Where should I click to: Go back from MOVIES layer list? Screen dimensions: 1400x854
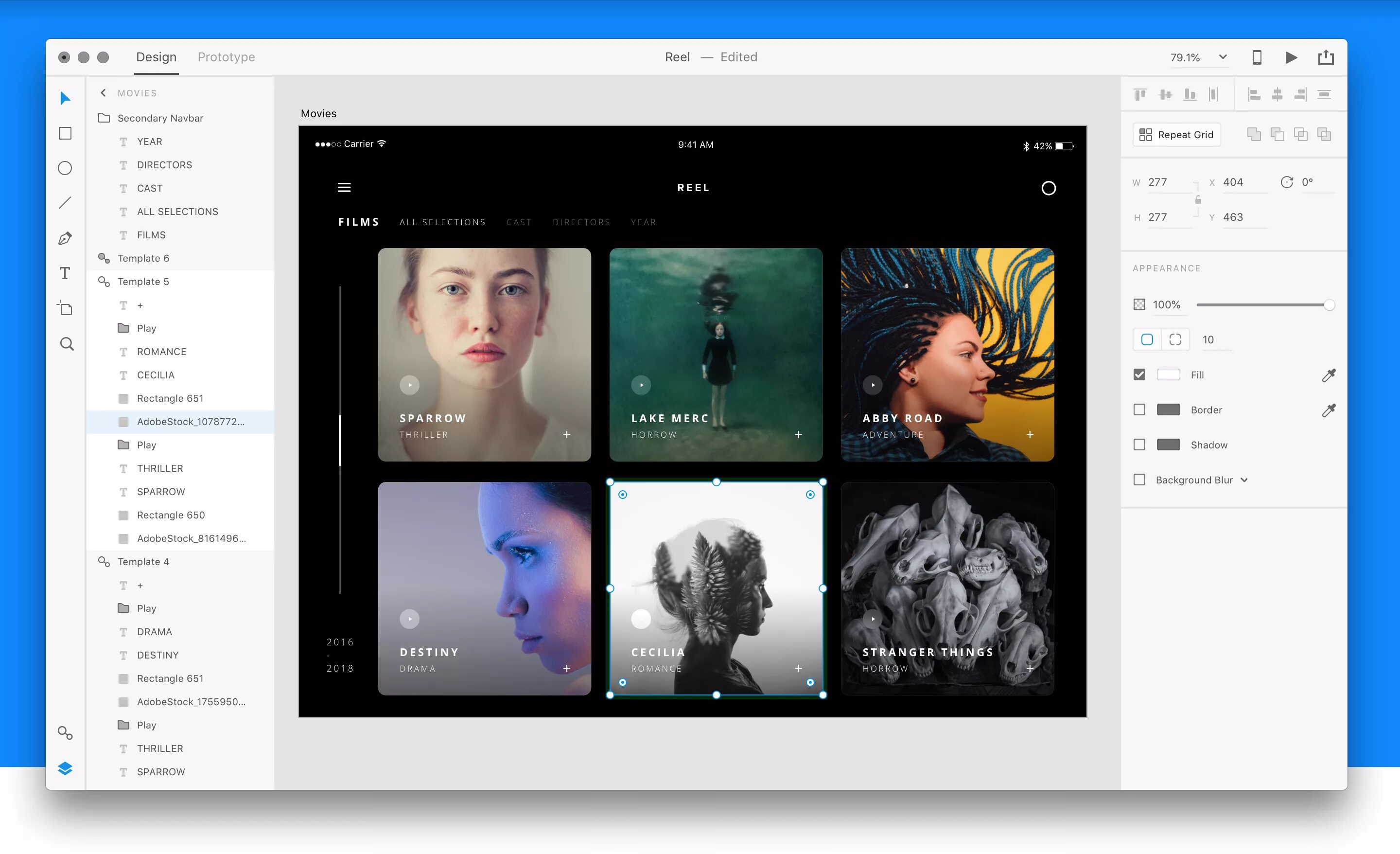click(x=104, y=93)
